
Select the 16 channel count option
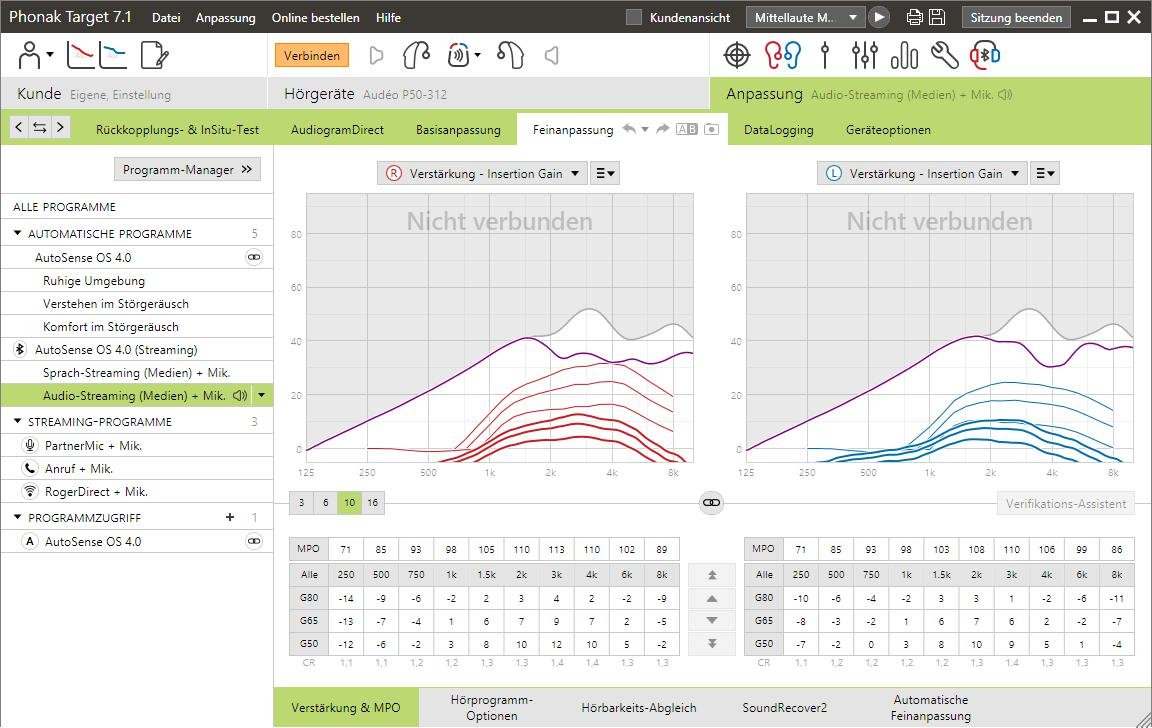point(372,503)
